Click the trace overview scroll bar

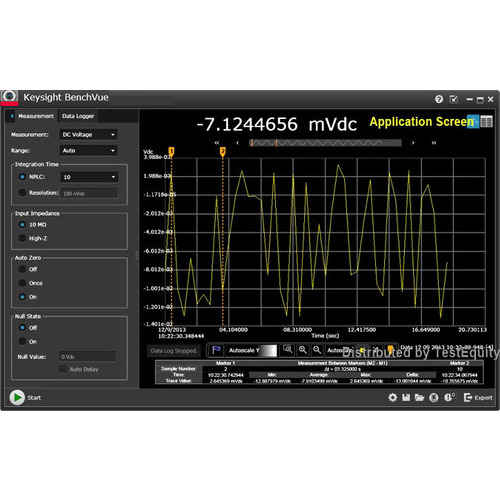click(x=325, y=143)
